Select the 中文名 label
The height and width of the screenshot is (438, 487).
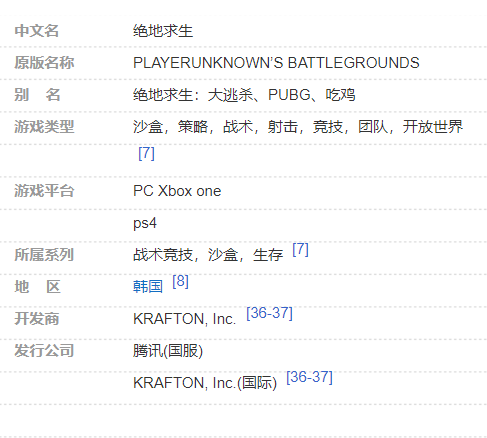[37, 31]
